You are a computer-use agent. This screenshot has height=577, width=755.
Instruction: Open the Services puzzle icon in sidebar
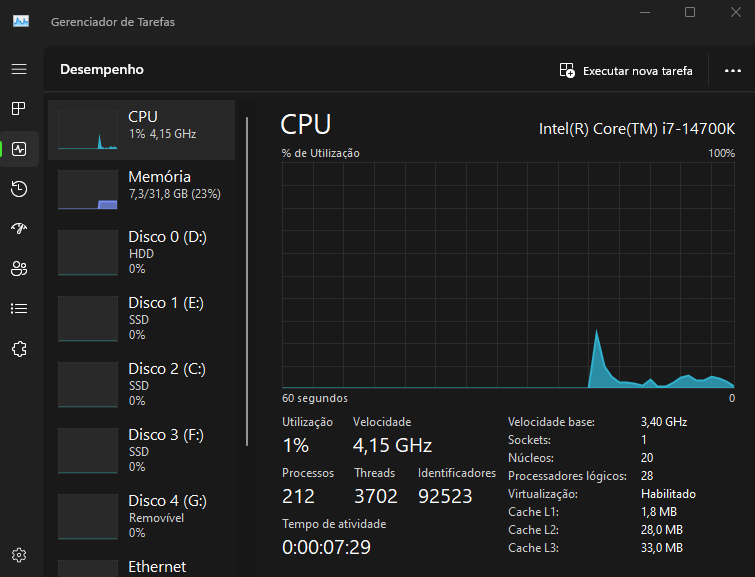pyautogui.click(x=19, y=349)
